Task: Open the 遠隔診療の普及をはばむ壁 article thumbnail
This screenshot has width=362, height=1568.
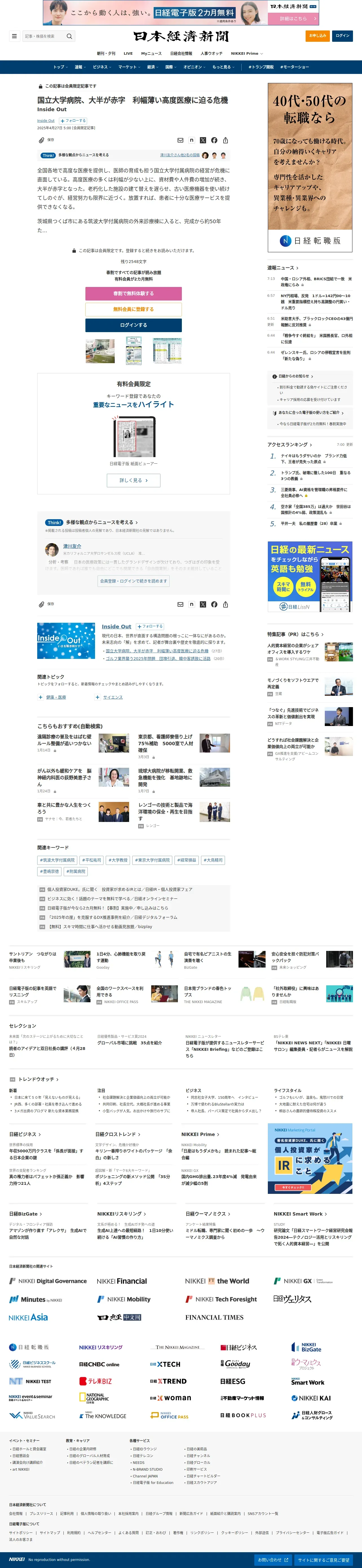Action: tap(114, 743)
